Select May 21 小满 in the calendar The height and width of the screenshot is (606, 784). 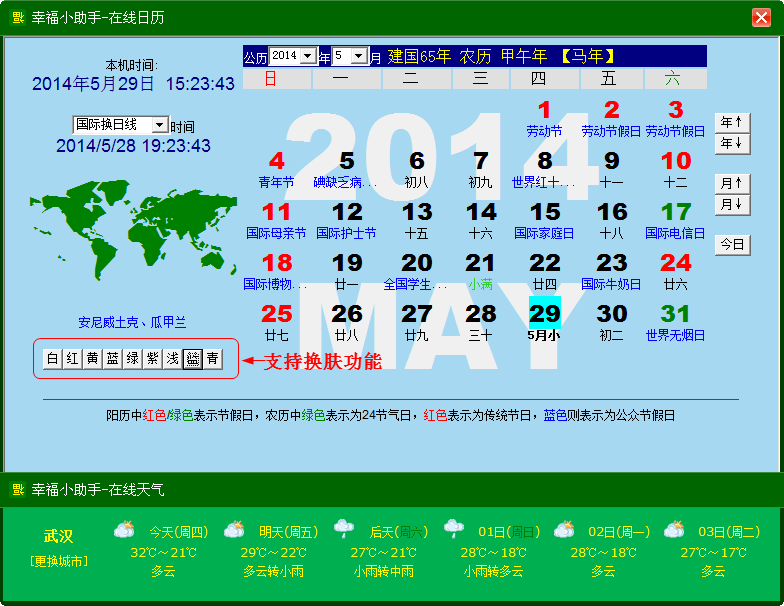480,272
